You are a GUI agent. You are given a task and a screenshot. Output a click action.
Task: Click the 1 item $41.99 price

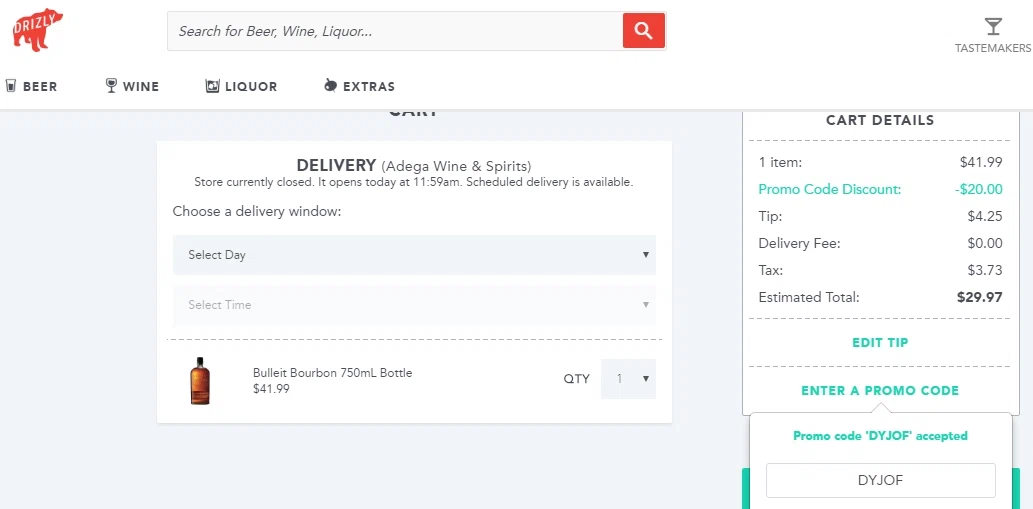[981, 163]
